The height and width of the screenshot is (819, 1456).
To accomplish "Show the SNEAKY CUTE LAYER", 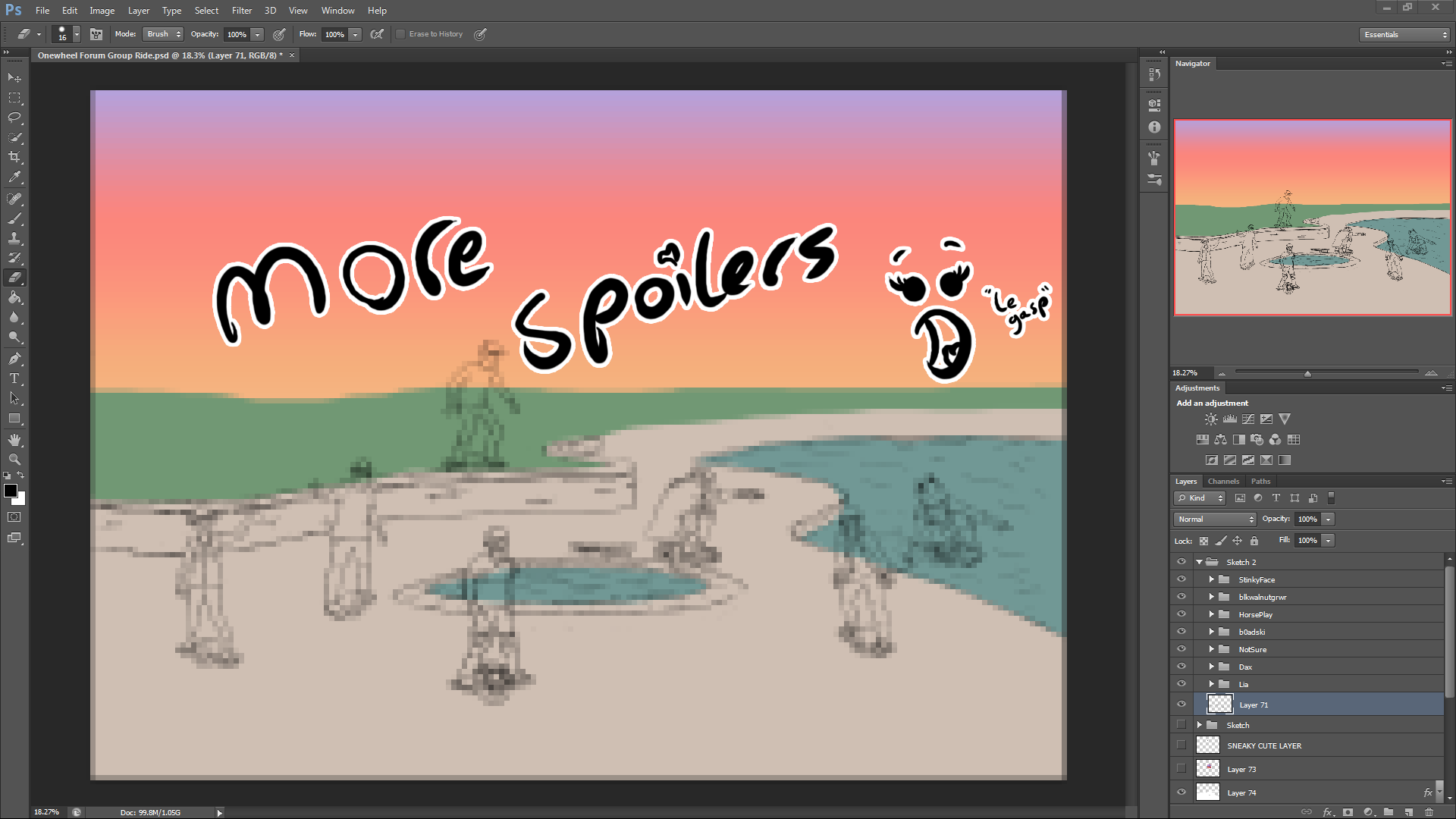I will 1181,745.
